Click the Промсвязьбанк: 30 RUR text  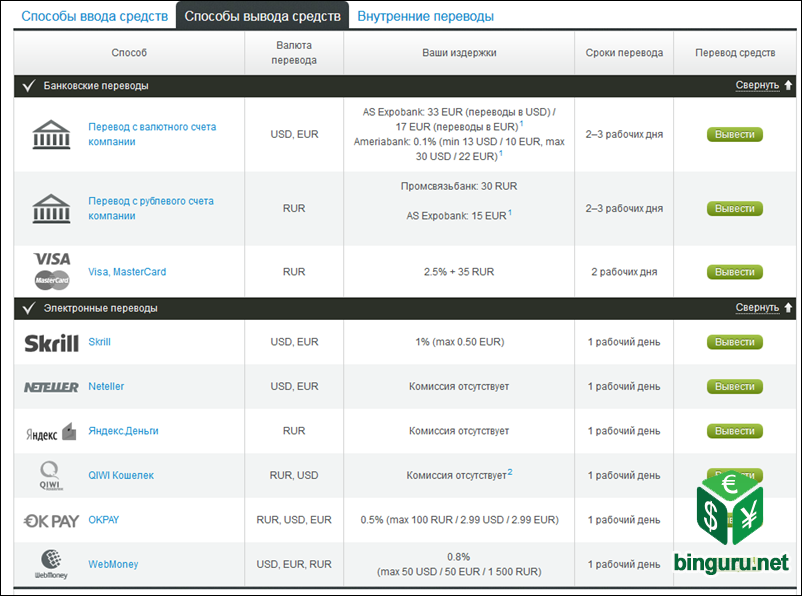[459, 186]
